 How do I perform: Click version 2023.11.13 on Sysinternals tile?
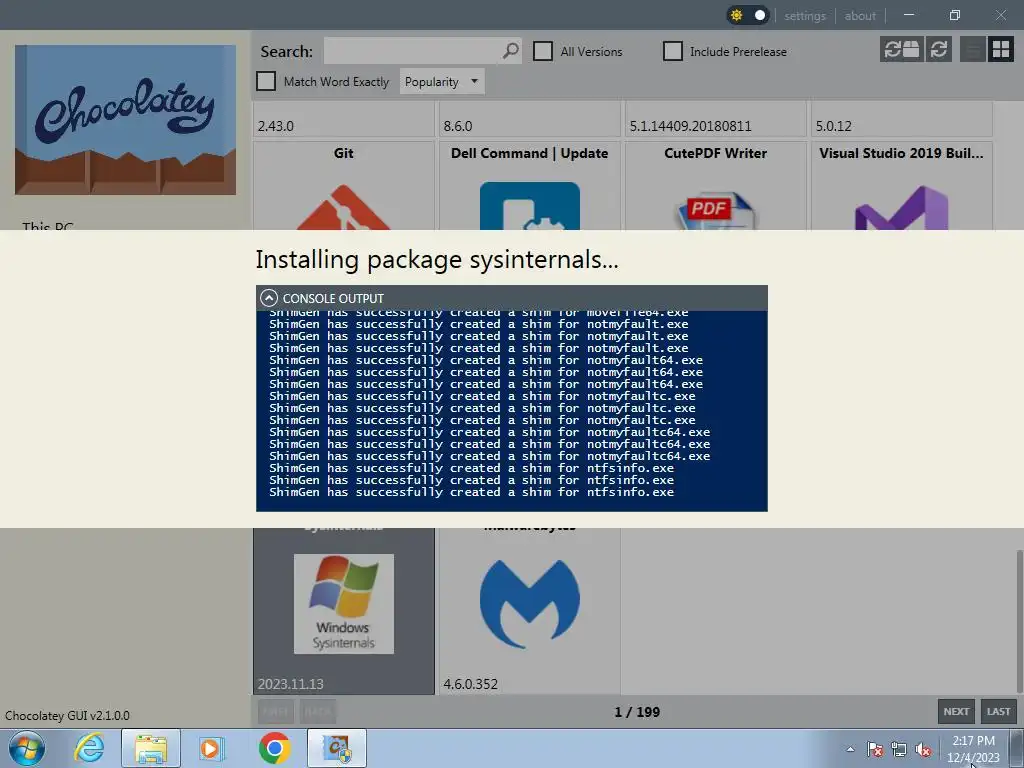point(291,684)
